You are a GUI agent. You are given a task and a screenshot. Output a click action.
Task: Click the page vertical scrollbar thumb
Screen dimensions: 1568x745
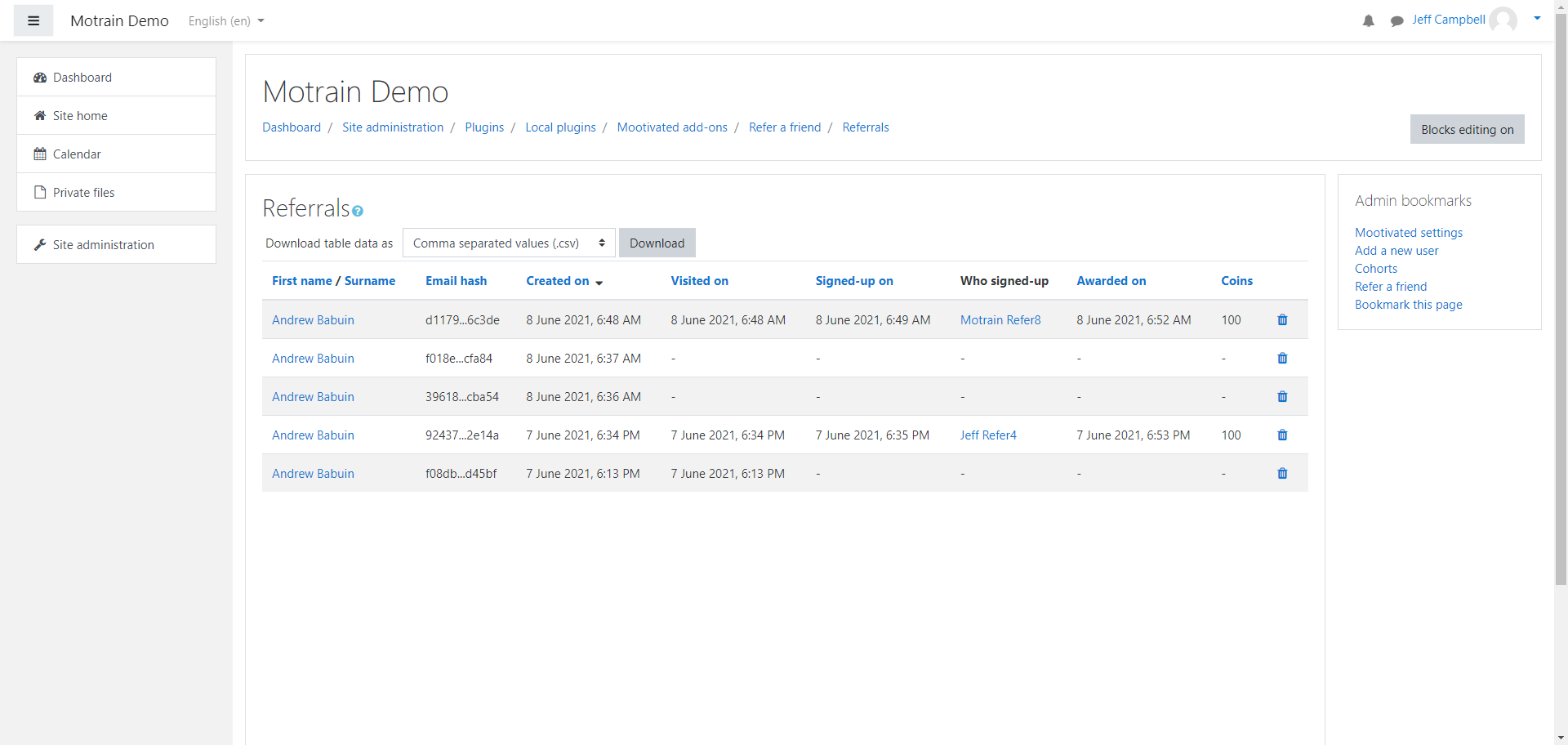coord(1561,298)
